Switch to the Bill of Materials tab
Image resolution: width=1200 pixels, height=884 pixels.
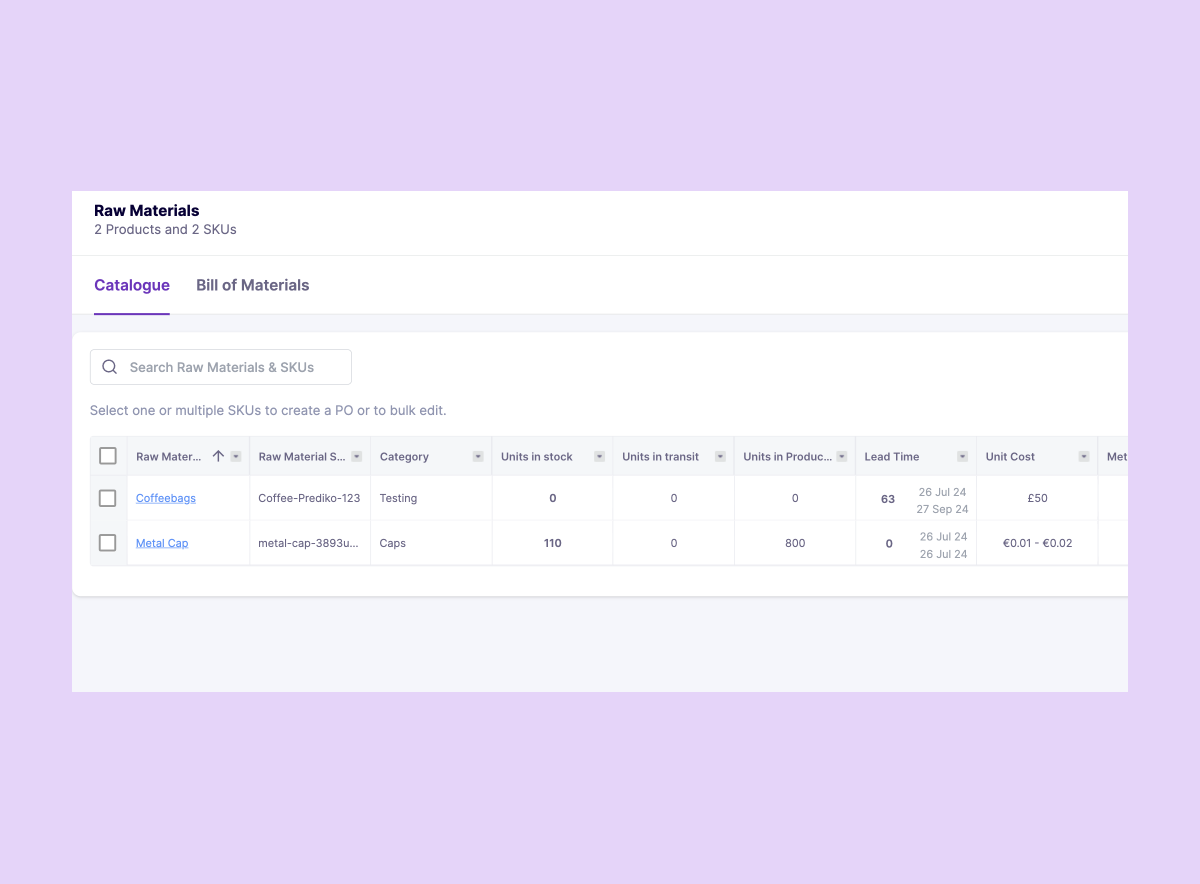coord(253,285)
